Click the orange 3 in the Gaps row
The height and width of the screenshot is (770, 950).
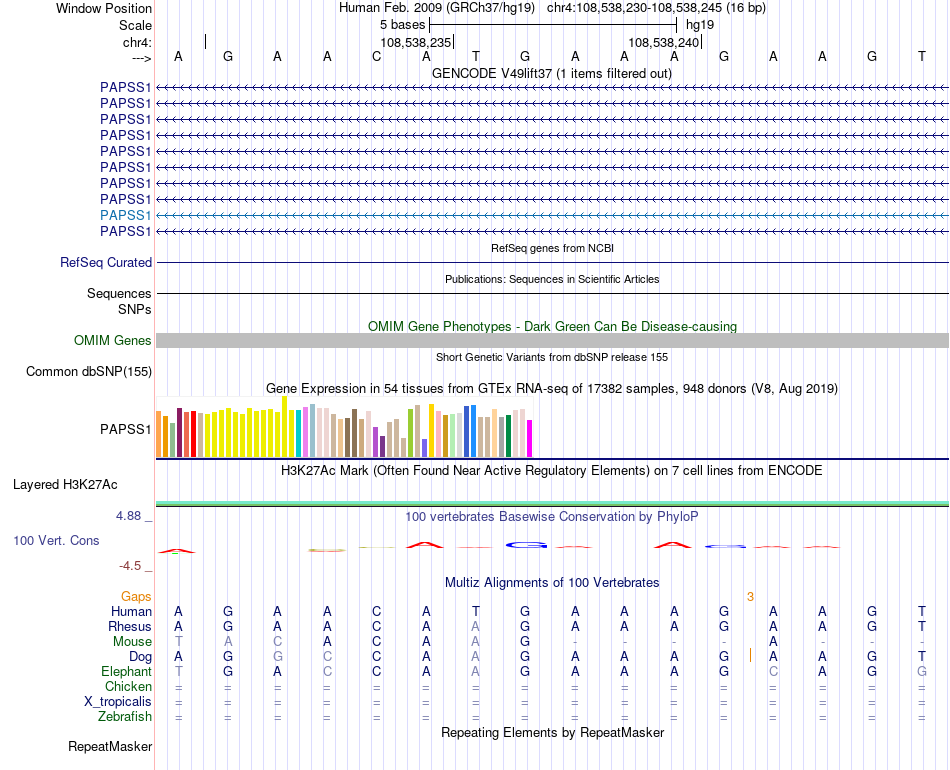tap(750, 597)
